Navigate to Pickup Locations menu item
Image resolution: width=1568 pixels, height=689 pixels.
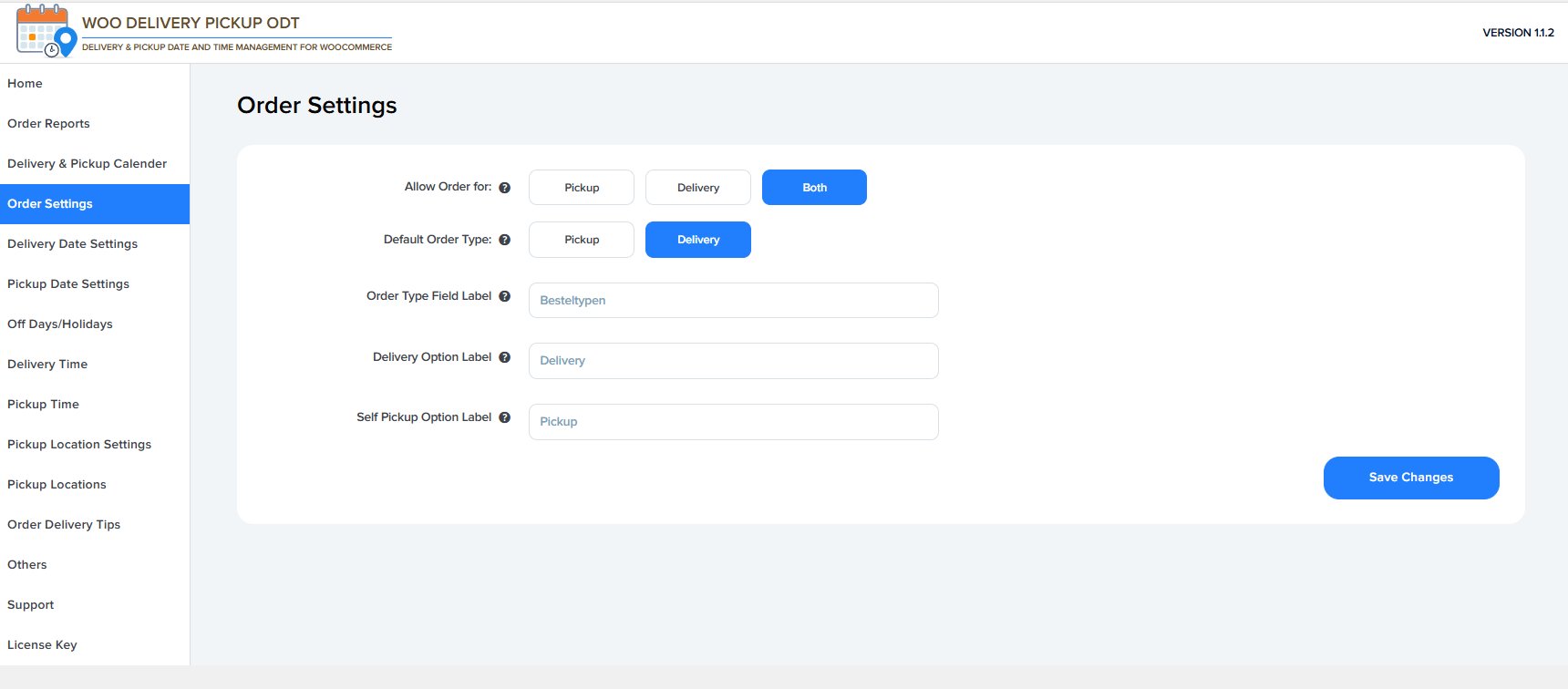pyautogui.click(x=57, y=485)
